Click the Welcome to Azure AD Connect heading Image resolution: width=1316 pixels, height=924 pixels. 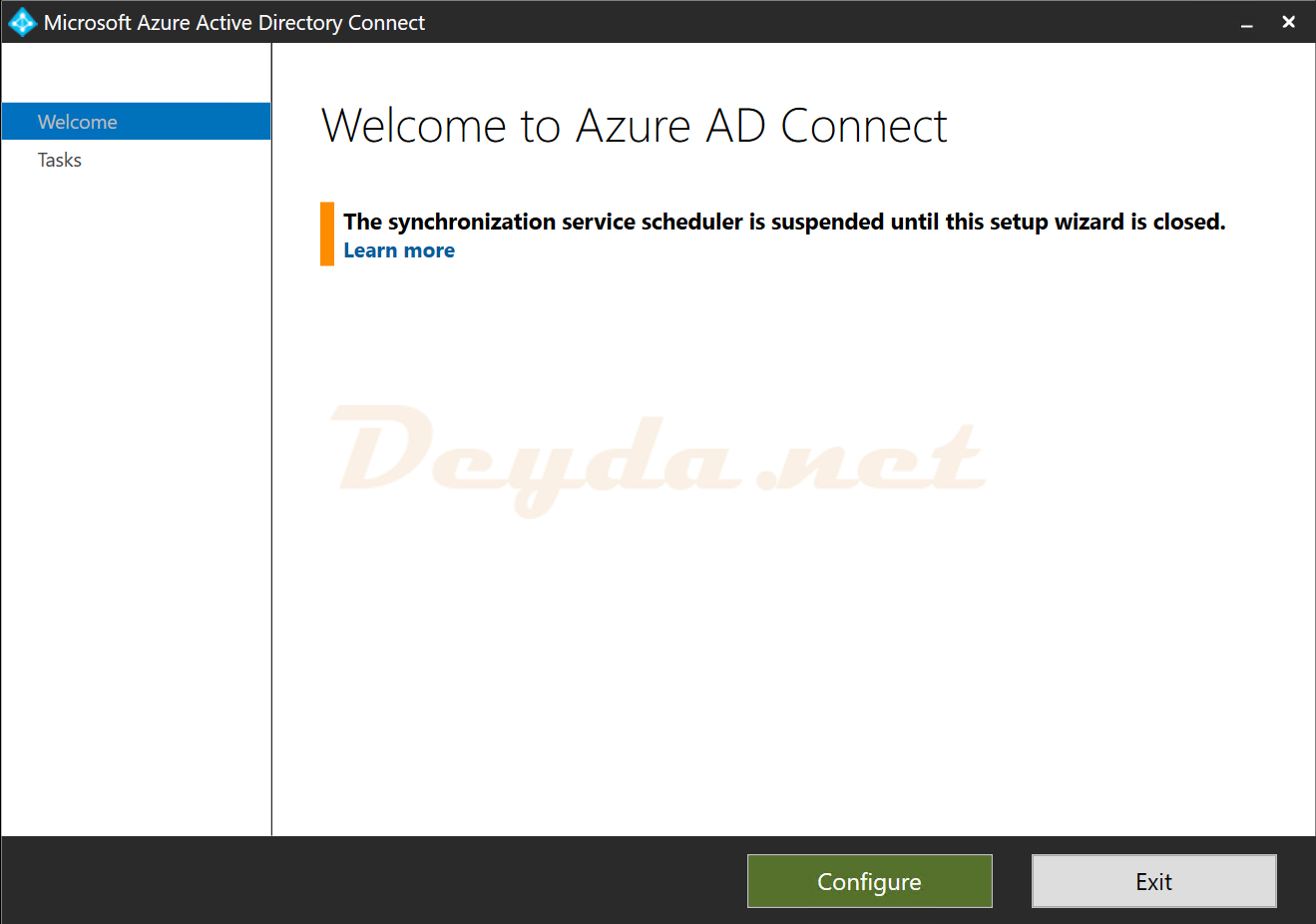634,127
